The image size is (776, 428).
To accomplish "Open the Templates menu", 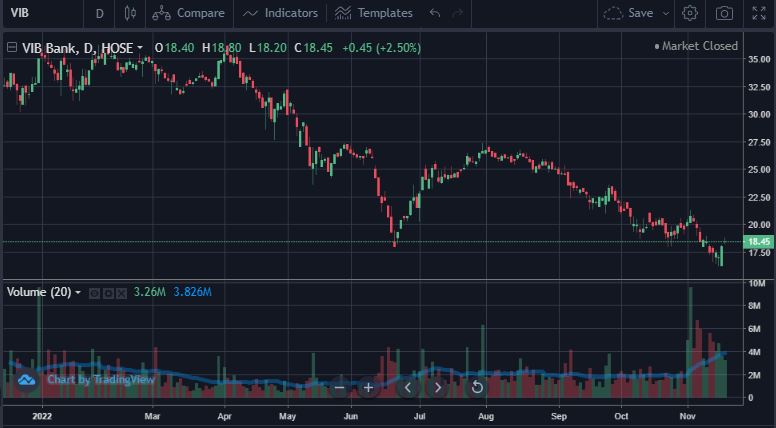I will point(373,13).
